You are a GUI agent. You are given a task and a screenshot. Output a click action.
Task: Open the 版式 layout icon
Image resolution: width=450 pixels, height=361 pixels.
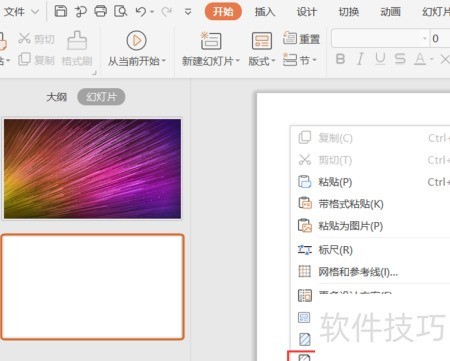click(x=261, y=41)
